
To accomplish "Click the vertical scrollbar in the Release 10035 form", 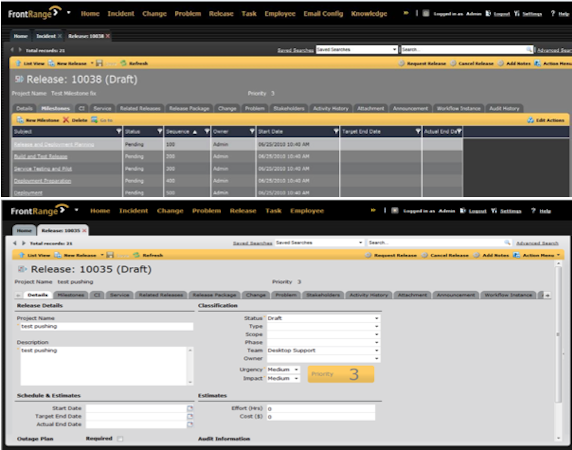I will (558, 334).
